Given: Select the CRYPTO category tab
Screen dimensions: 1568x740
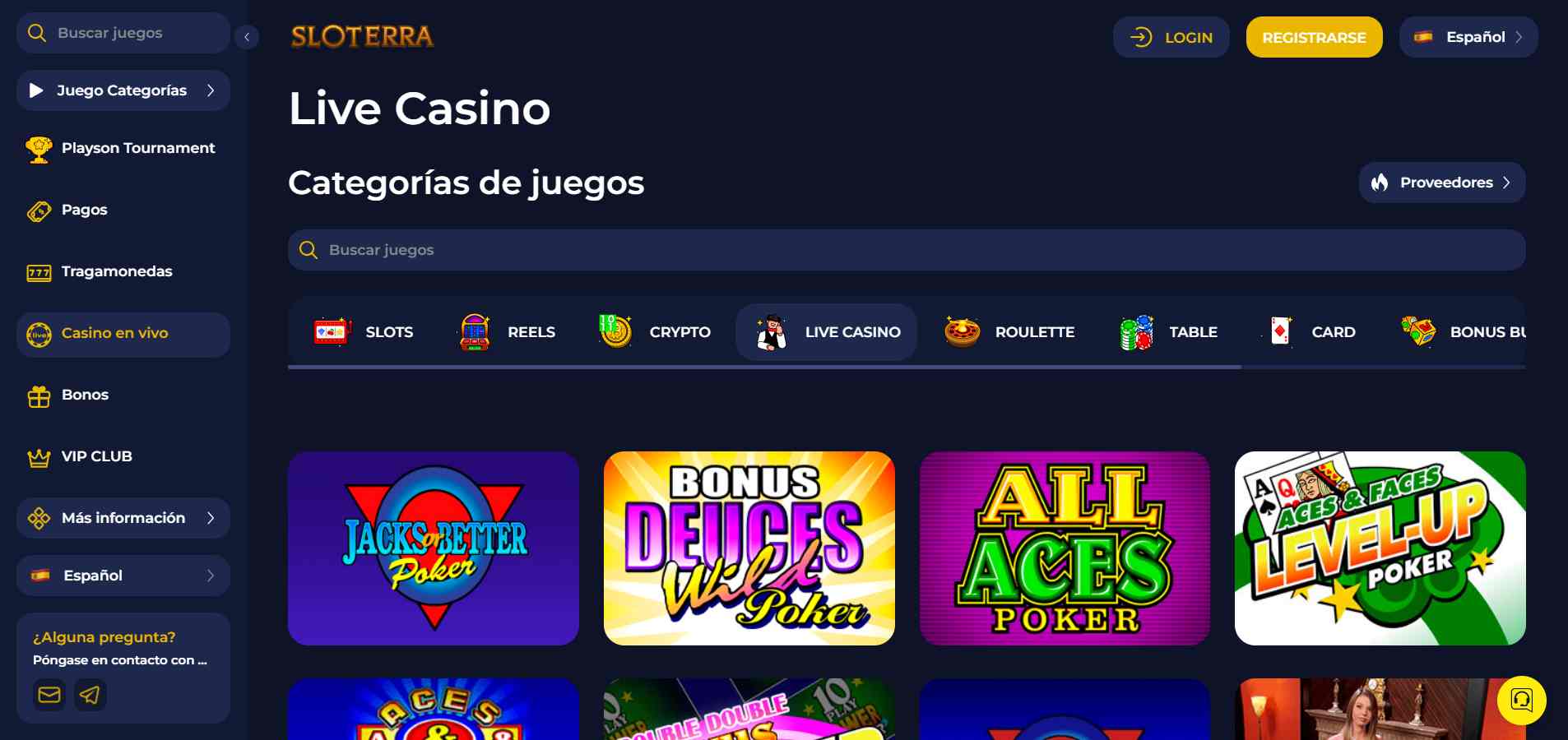Looking at the screenshot, I should [x=655, y=332].
